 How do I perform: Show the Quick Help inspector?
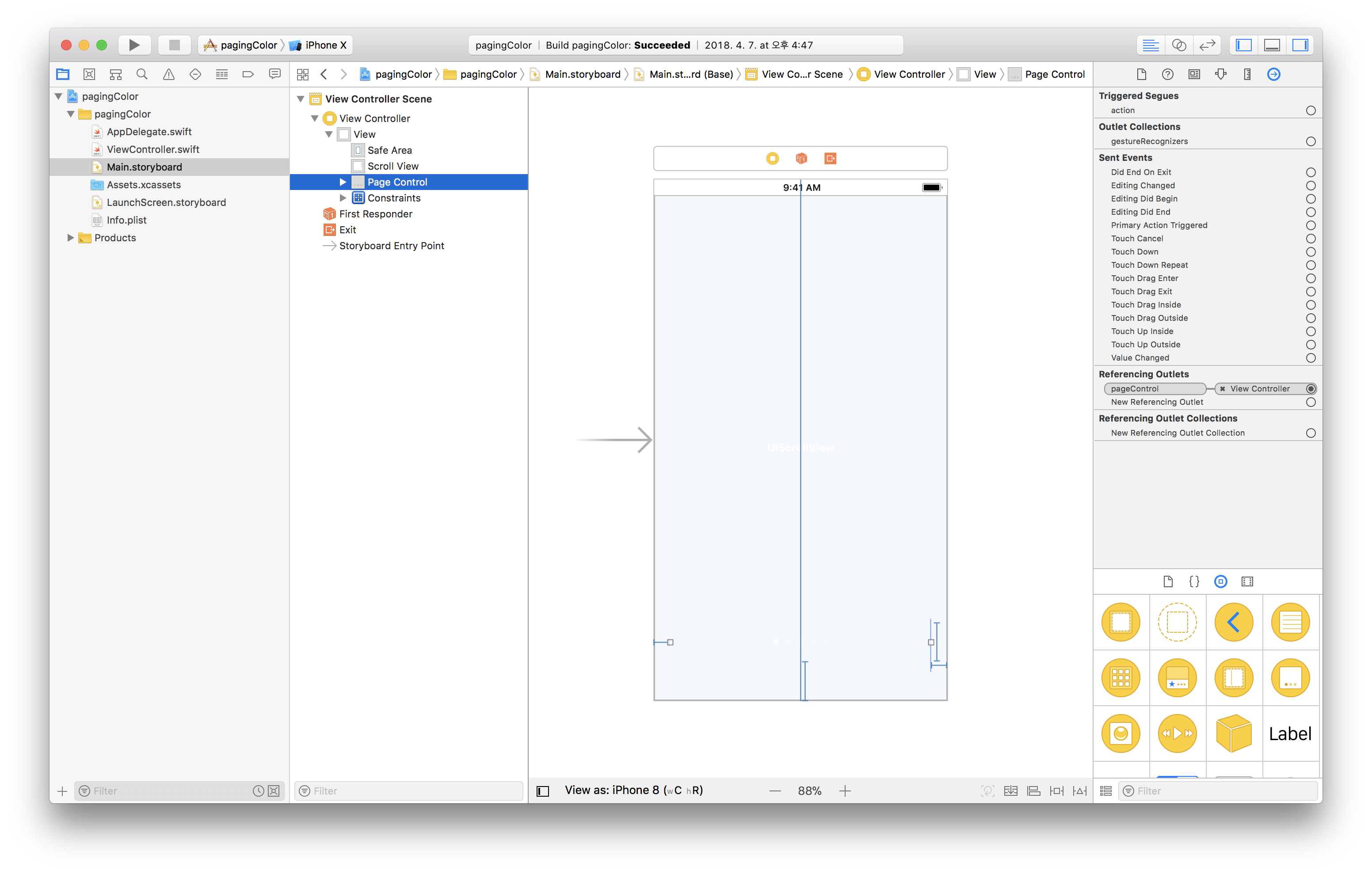pos(1167,74)
